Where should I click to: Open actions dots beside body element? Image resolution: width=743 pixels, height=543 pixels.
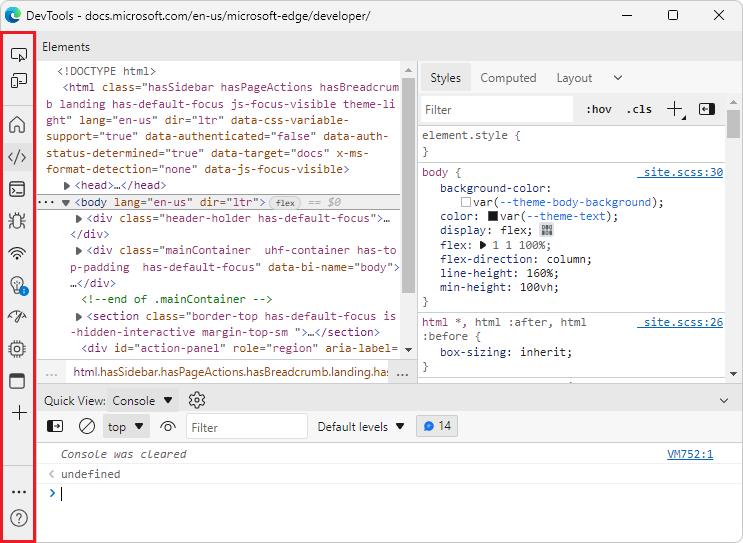[x=46, y=202]
